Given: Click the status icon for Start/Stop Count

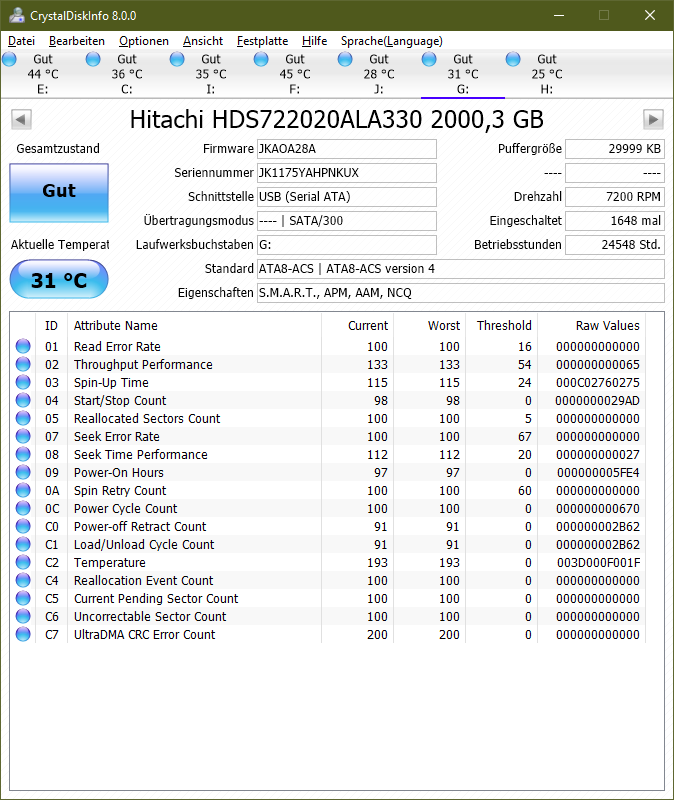Looking at the screenshot, I should click(x=23, y=400).
